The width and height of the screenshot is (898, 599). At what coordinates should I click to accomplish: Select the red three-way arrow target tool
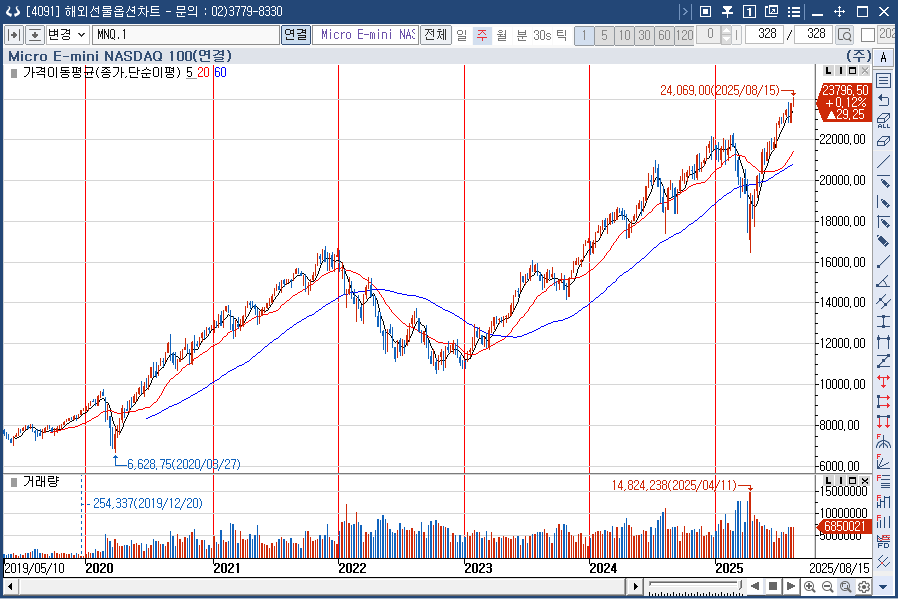tap(884, 381)
